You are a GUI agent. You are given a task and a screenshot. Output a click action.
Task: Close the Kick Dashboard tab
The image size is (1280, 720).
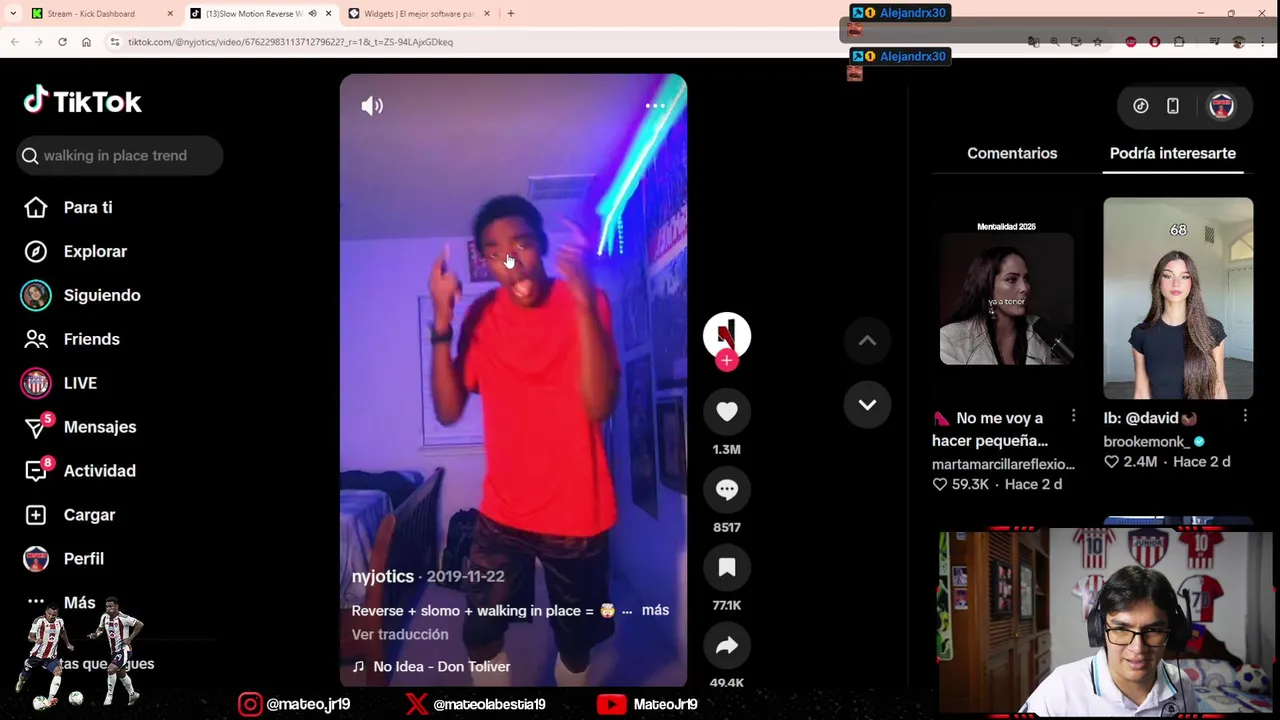tap(170, 14)
